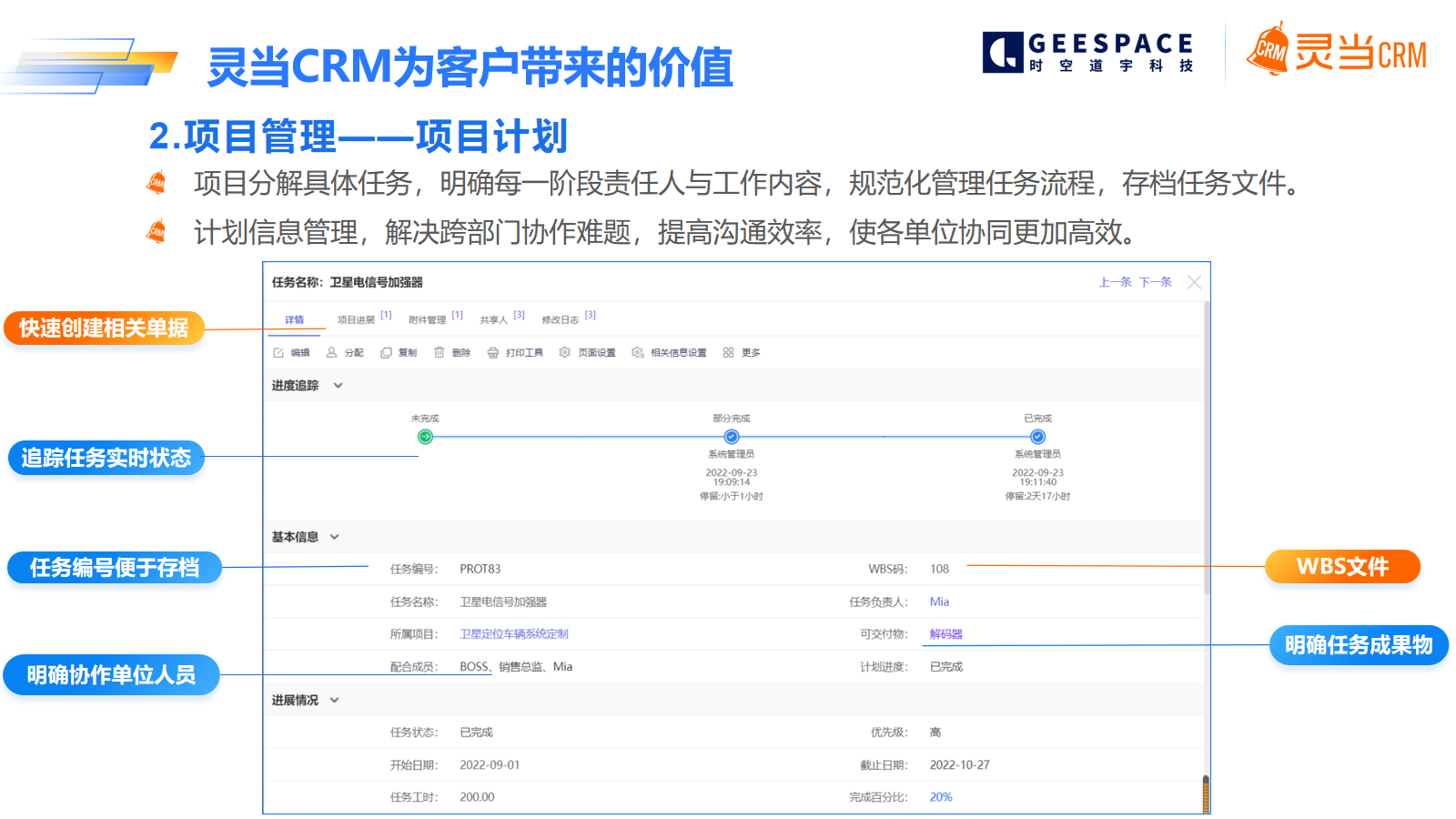
Task: Select the 部分完成 progress node
Action: pyautogui.click(x=732, y=437)
